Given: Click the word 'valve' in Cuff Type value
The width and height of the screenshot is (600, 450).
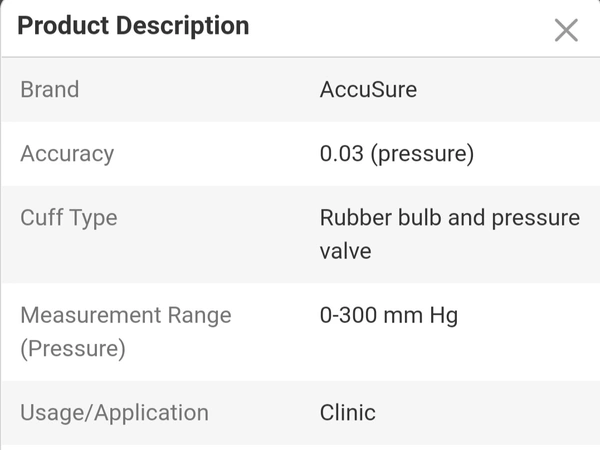Looking at the screenshot, I should (345, 250).
